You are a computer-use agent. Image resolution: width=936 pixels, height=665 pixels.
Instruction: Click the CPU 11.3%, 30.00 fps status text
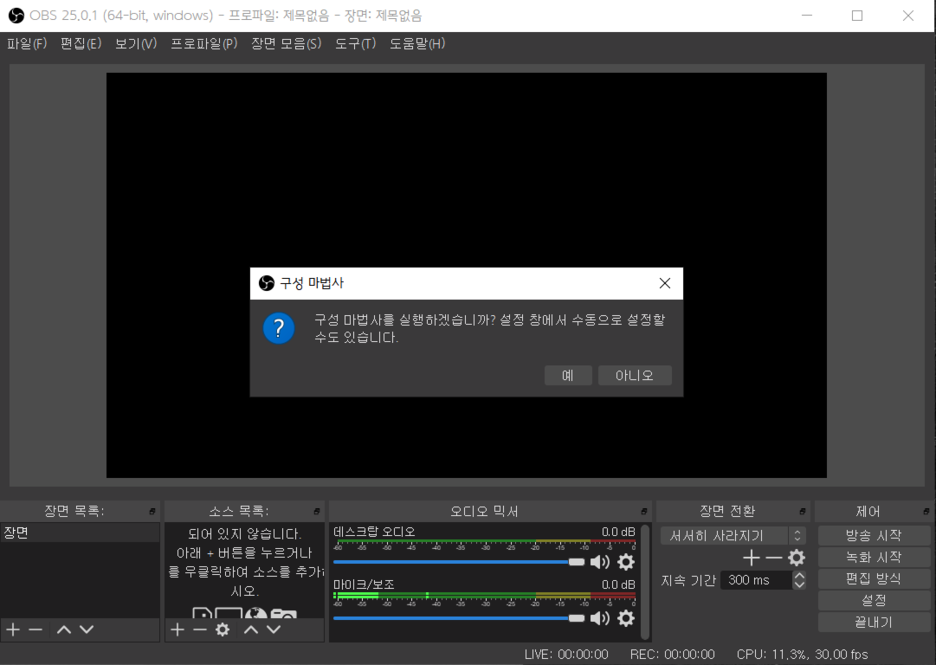[802, 654]
